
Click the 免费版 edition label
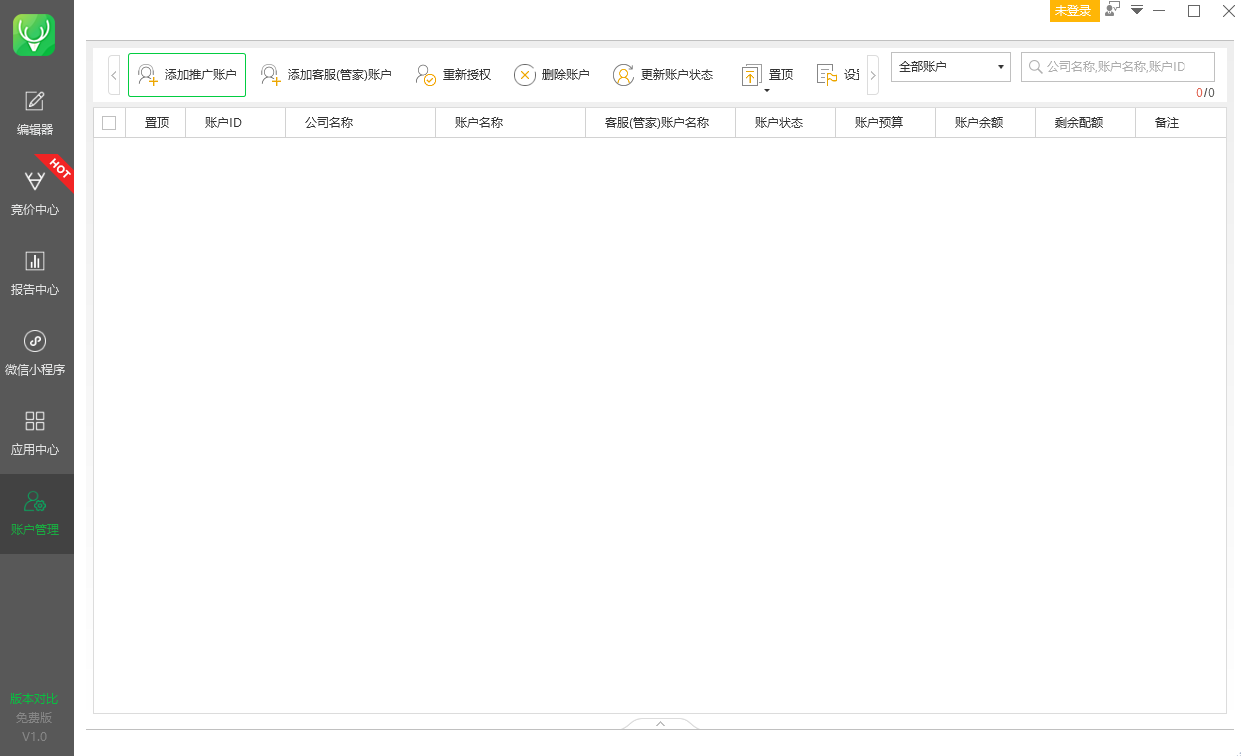(35, 718)
